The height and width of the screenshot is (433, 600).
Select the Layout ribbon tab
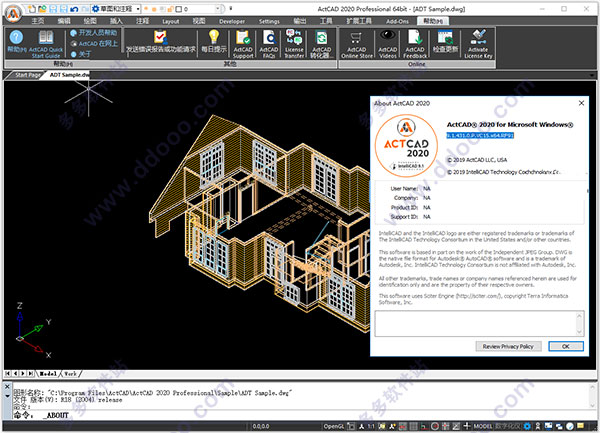point(170,21)
